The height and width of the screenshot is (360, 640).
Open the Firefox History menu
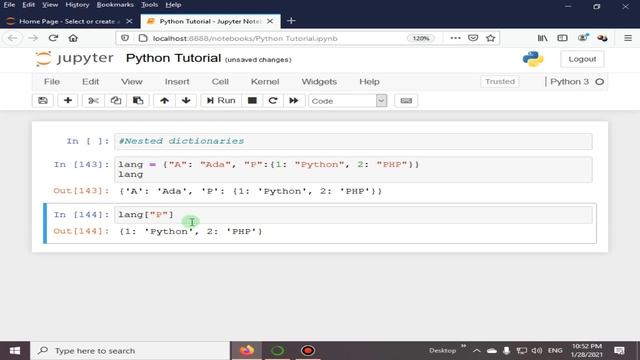pyautogui.click(x=77, y=5)
